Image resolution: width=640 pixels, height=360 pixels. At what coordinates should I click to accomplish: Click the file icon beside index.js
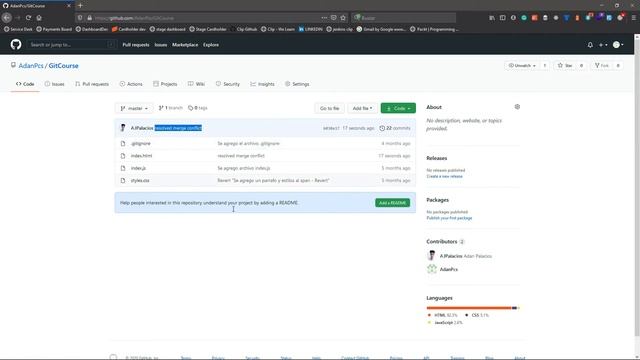[x=123, y=168]
